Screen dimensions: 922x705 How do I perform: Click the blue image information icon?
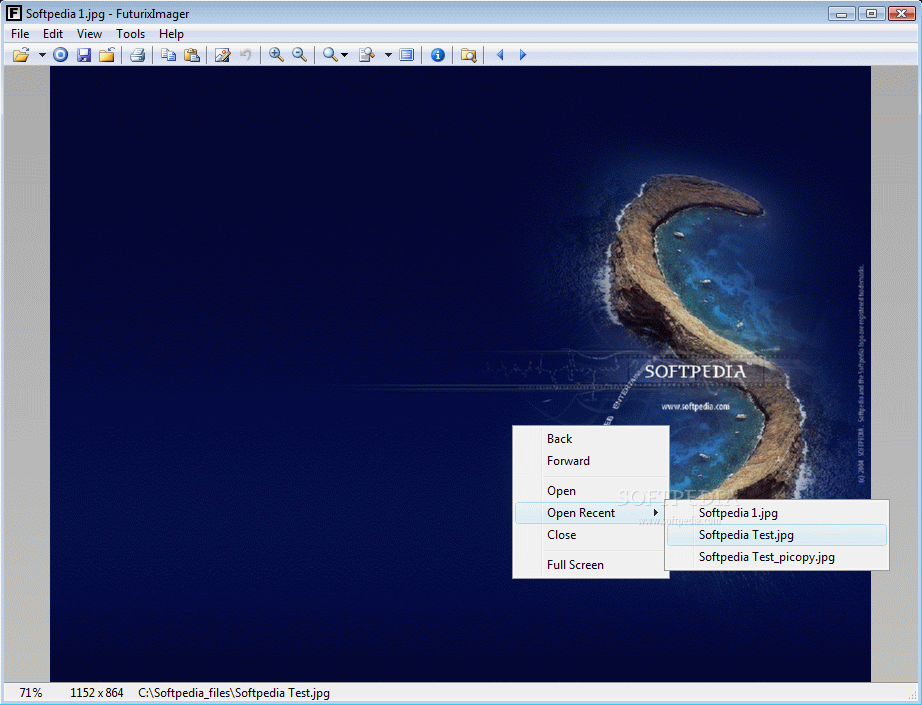click(x=437, y=55)
